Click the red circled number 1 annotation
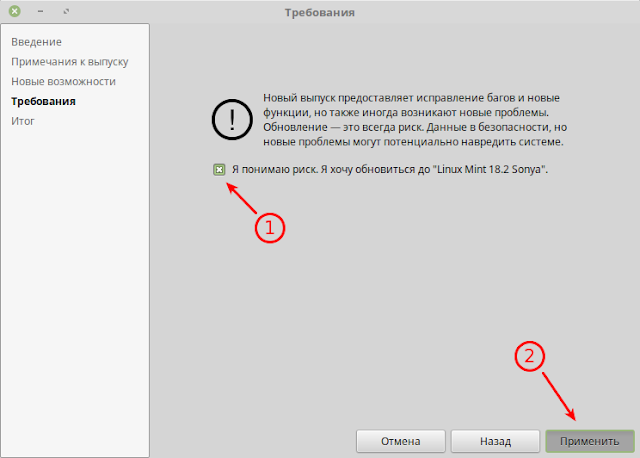640x458 pixels. tap(270, 228)
